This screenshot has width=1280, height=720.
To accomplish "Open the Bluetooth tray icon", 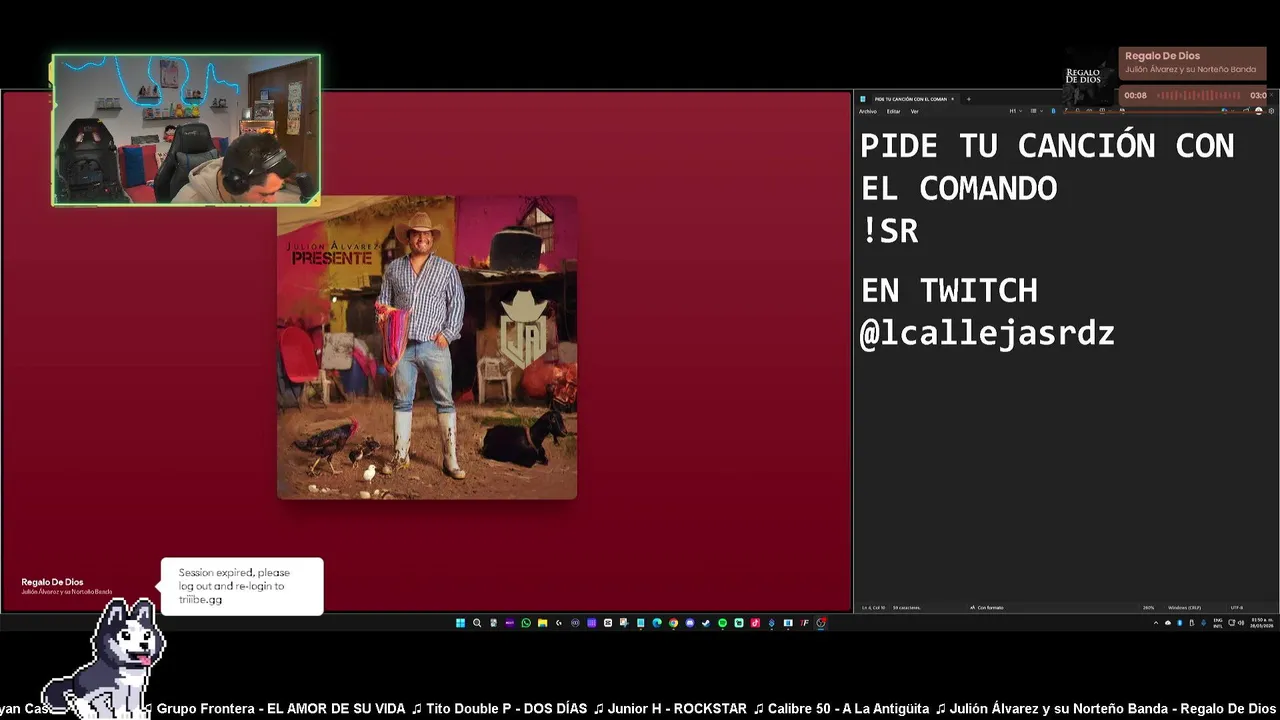I will 1179,623.
